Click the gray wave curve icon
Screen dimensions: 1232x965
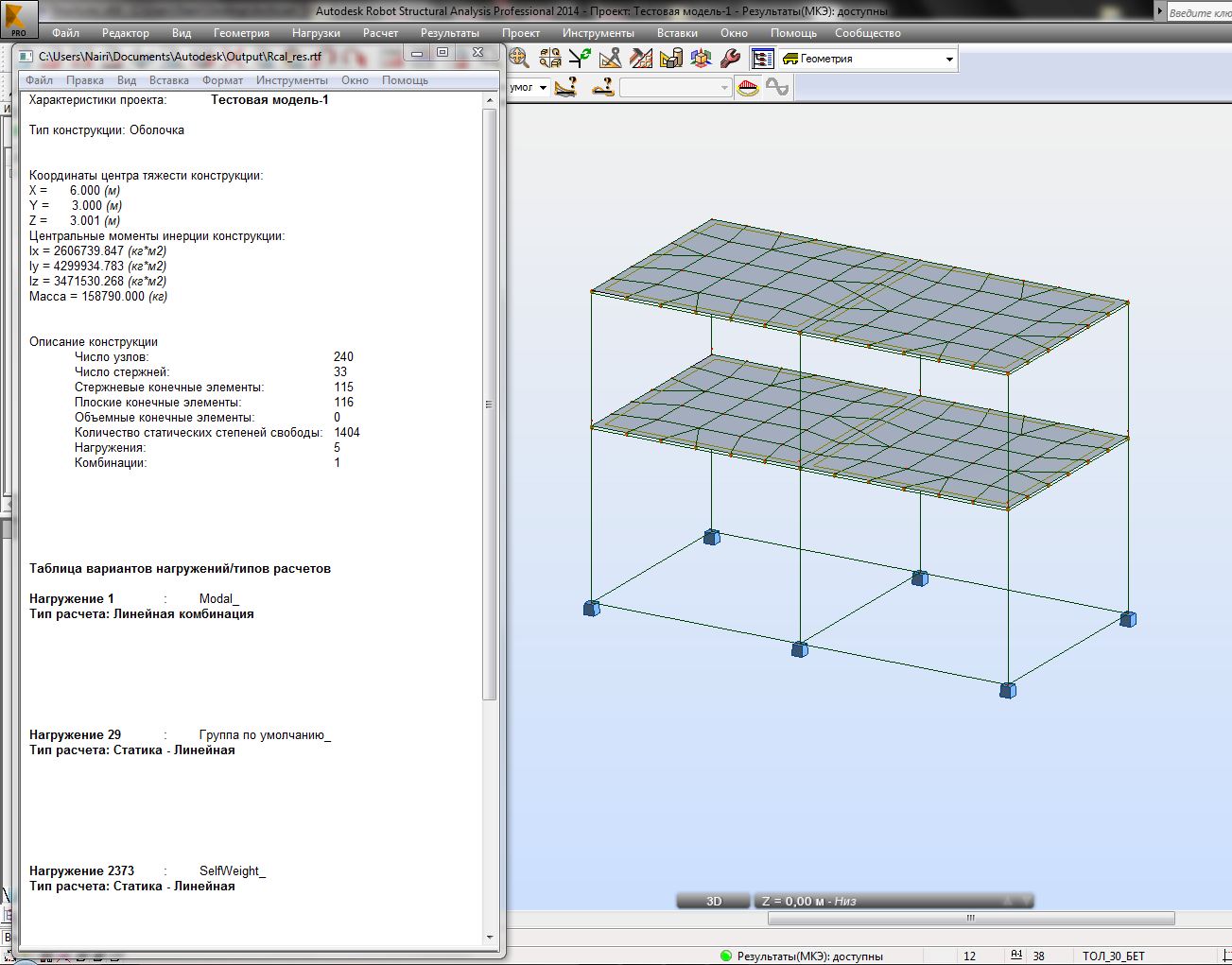tap(777, 88)
